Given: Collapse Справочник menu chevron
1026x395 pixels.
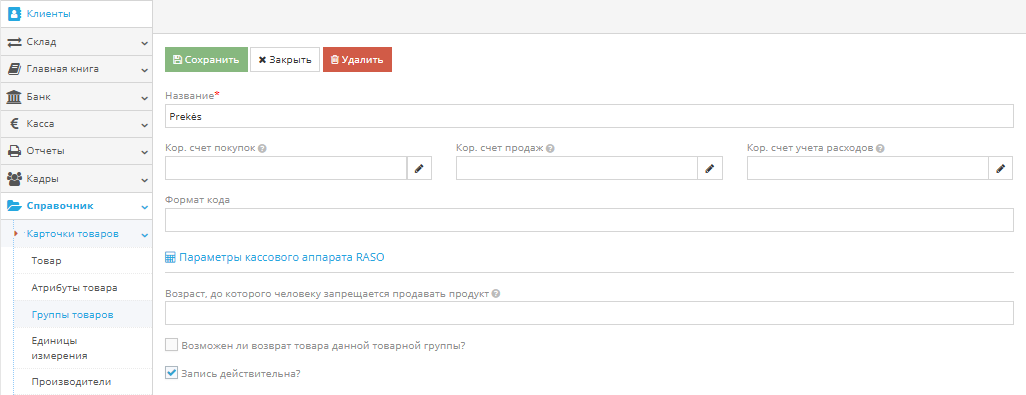Looking at the screenshot, I should coord(145,207).
